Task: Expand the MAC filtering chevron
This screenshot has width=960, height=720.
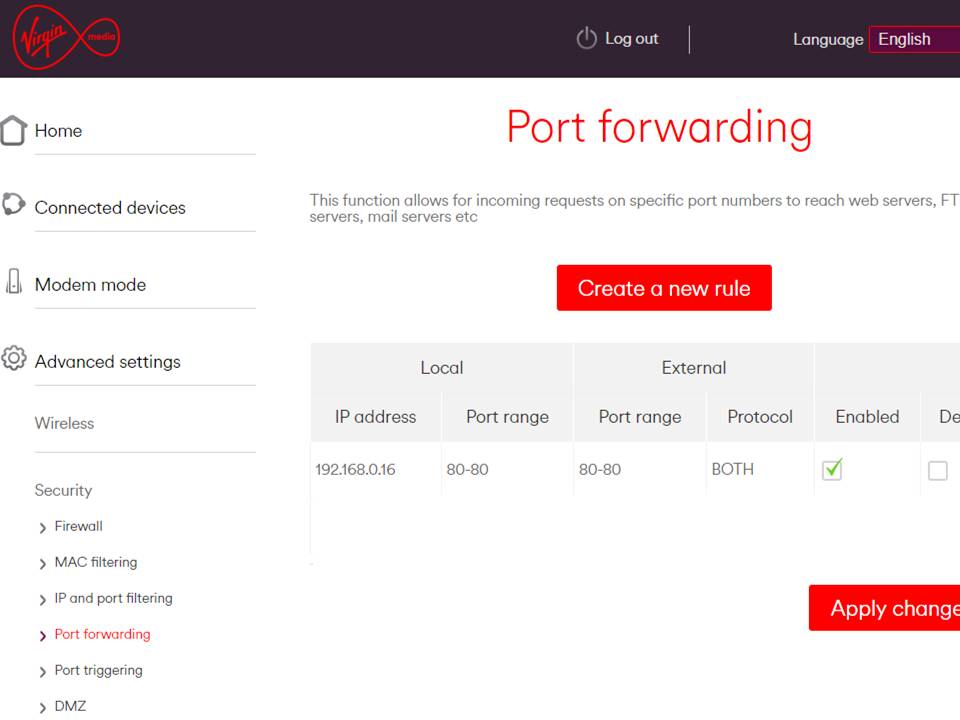Action: (42, 564)
